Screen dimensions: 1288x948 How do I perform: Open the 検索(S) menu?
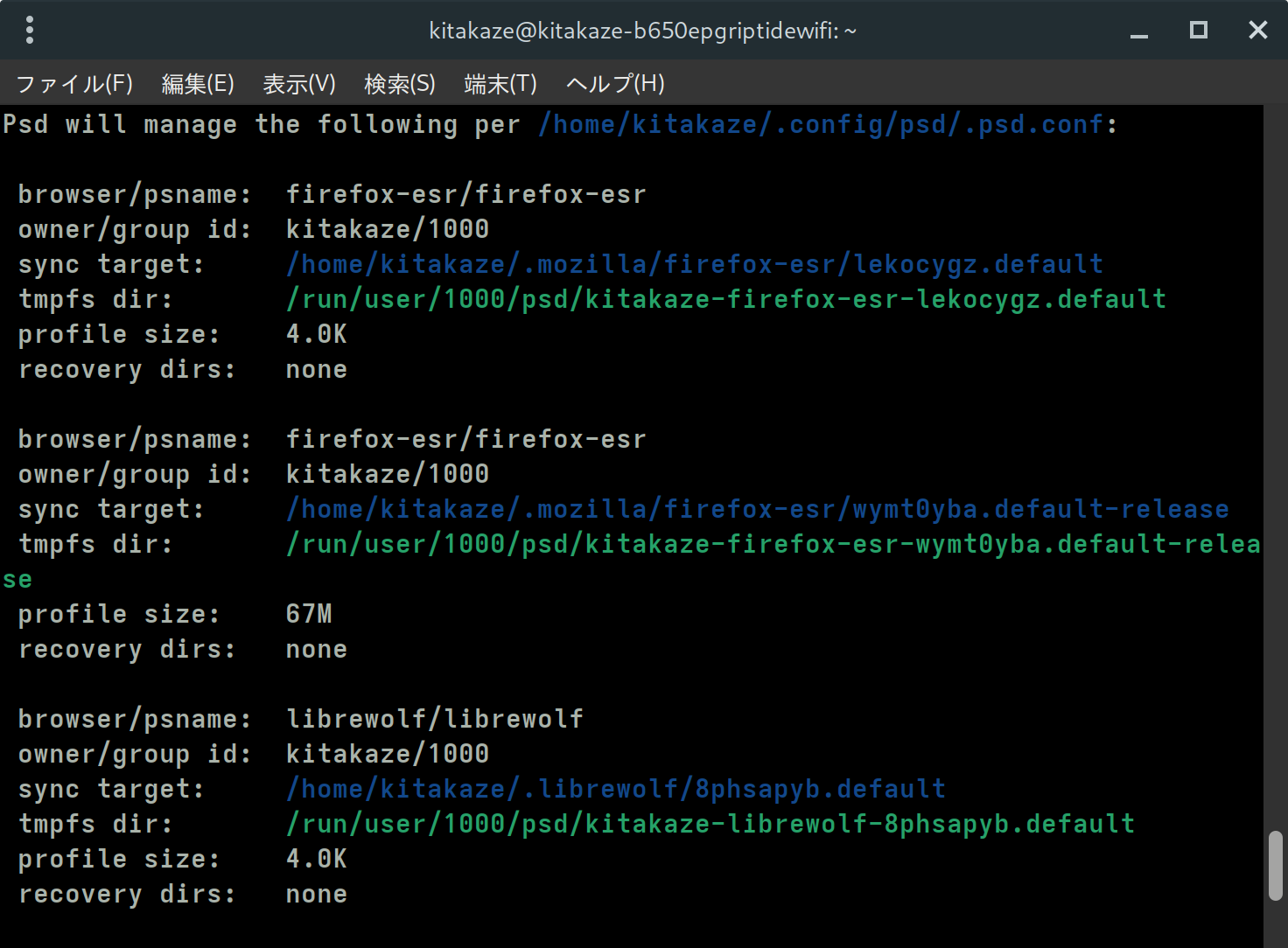(x=400, y=83)
